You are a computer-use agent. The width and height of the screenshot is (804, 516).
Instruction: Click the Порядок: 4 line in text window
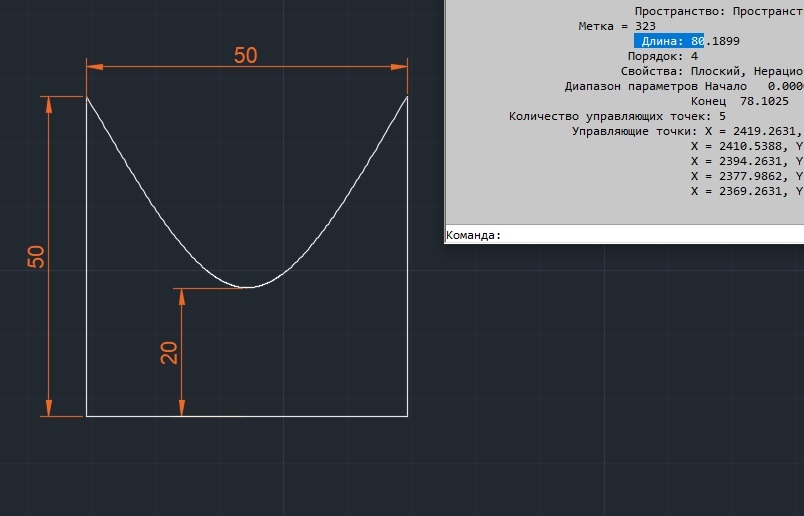click(x=662, y=56)
